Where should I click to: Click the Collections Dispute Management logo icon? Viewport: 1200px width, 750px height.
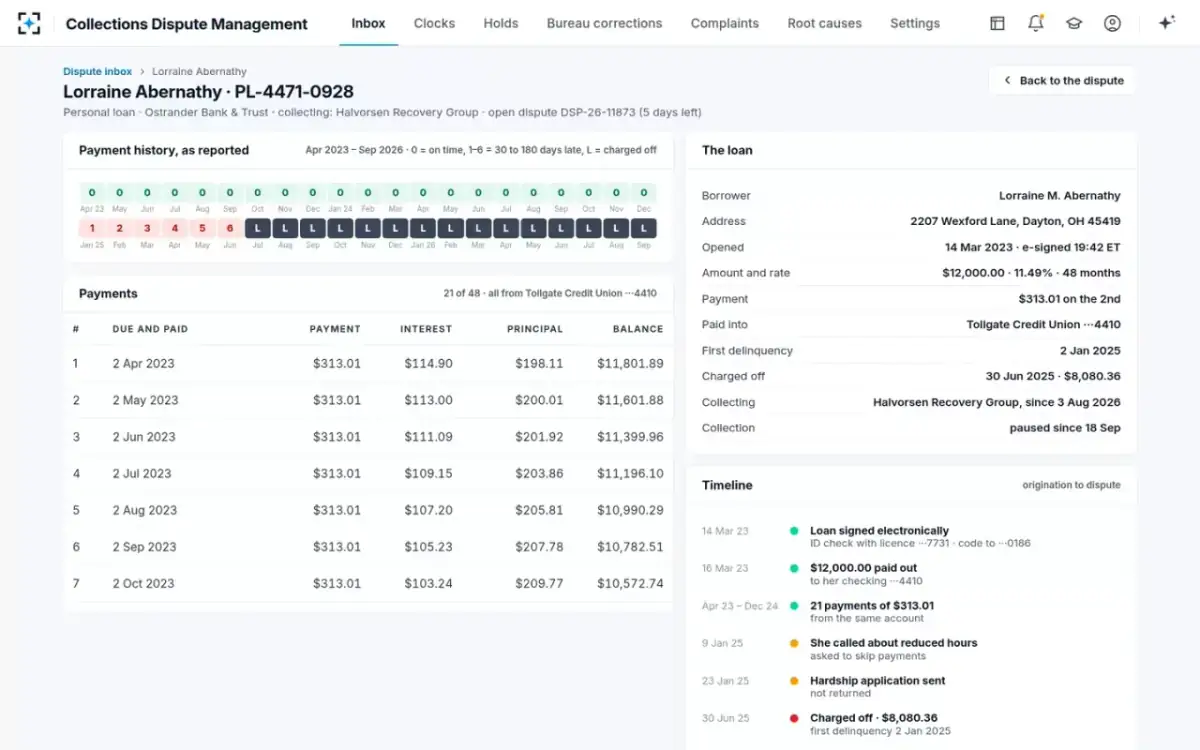(x=30, y=23)
